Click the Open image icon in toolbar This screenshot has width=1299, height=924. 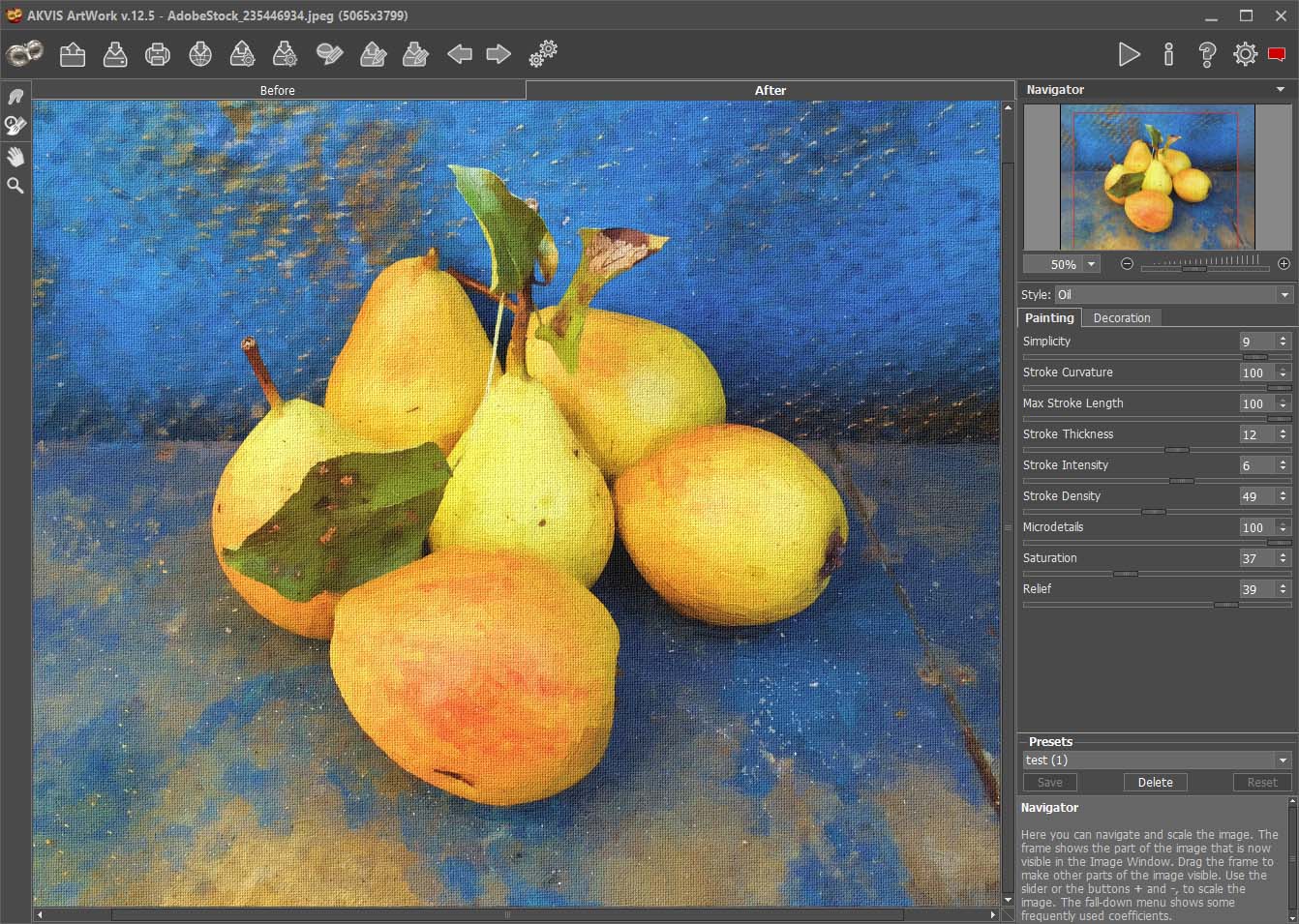73,54
